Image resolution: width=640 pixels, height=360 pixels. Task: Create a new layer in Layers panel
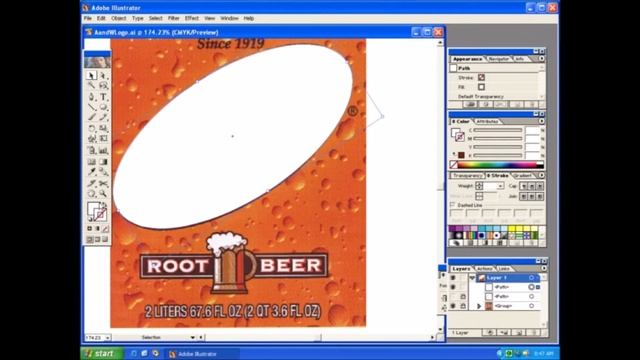pos(519,333)
